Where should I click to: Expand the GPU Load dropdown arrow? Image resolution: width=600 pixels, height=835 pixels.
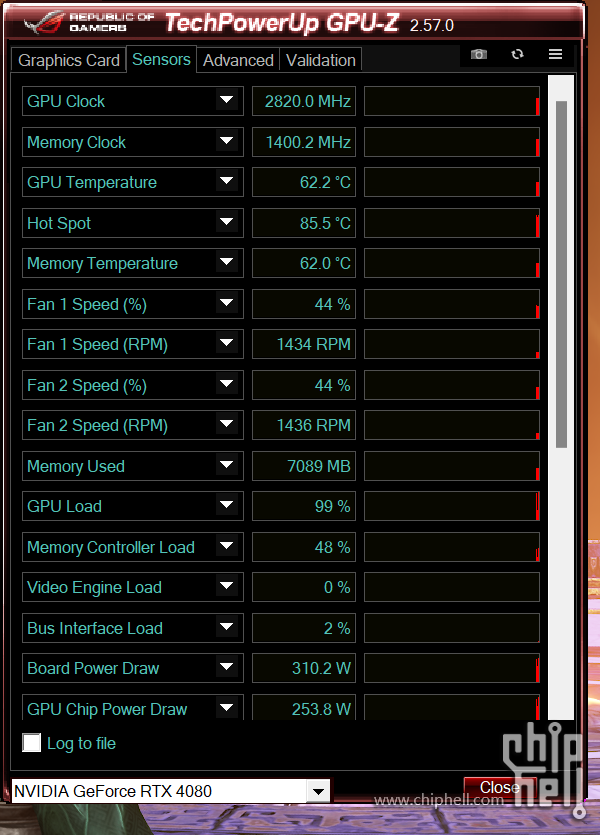point(227,505)
